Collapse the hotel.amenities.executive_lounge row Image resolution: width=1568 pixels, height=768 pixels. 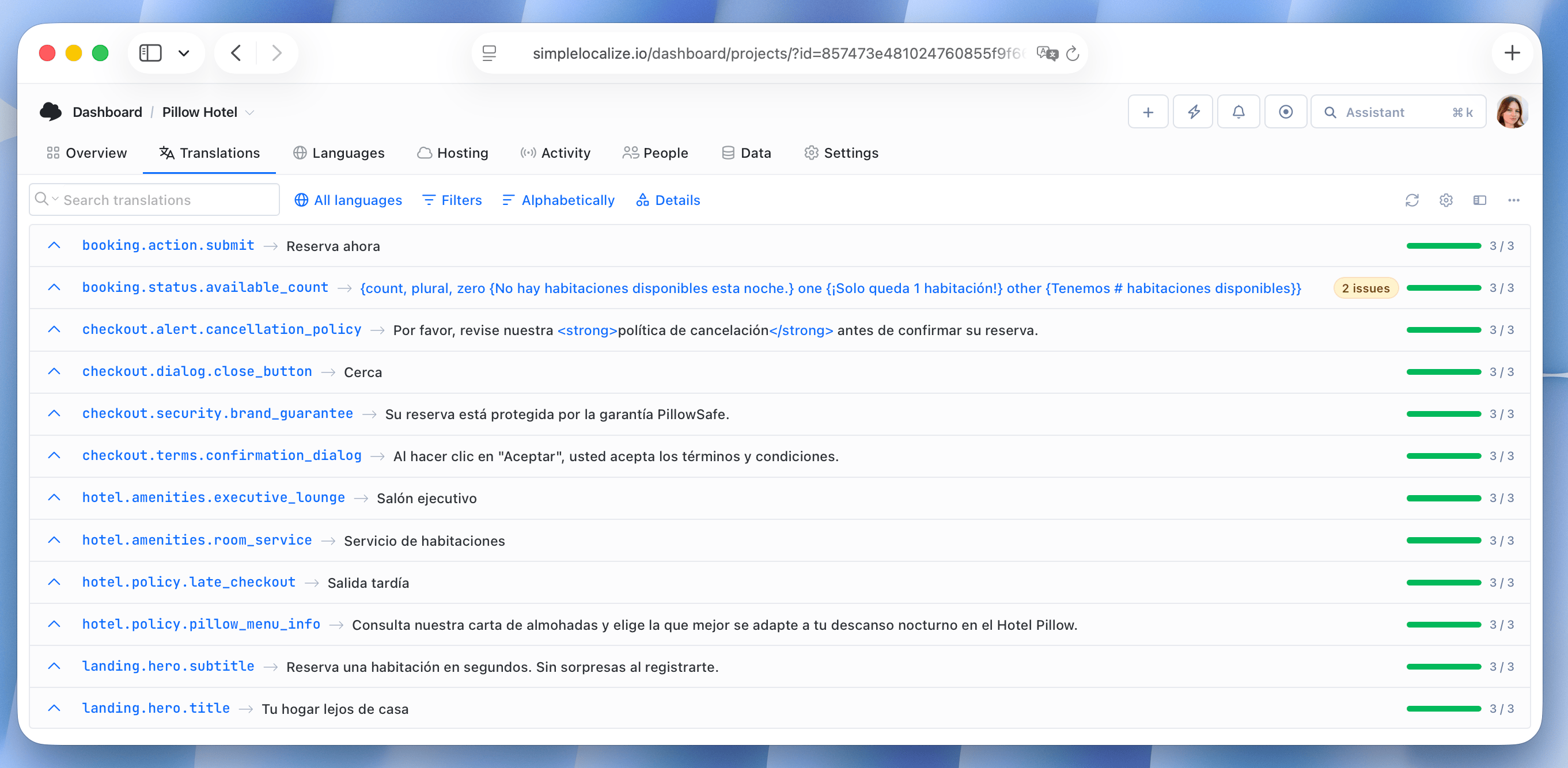(x=54, y=497)
